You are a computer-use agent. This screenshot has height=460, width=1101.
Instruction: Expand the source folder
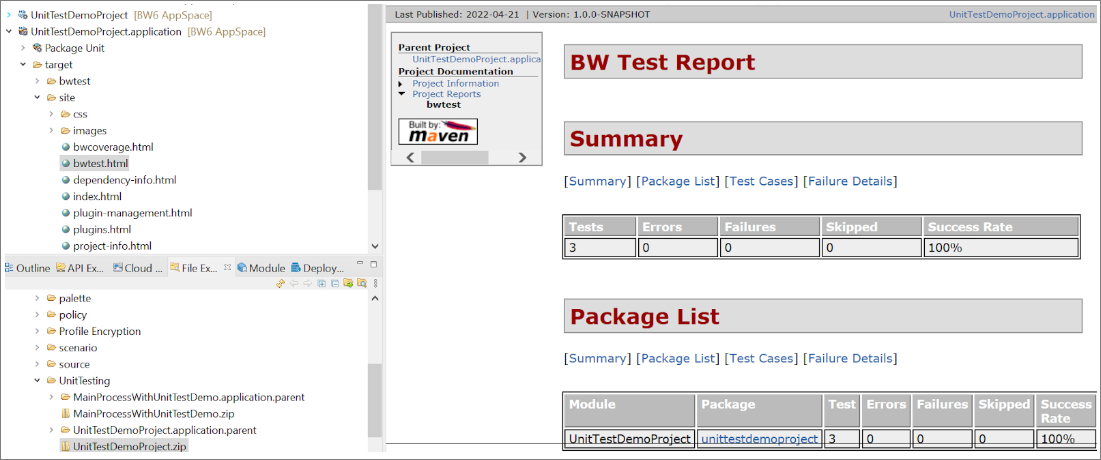point(37,364)
